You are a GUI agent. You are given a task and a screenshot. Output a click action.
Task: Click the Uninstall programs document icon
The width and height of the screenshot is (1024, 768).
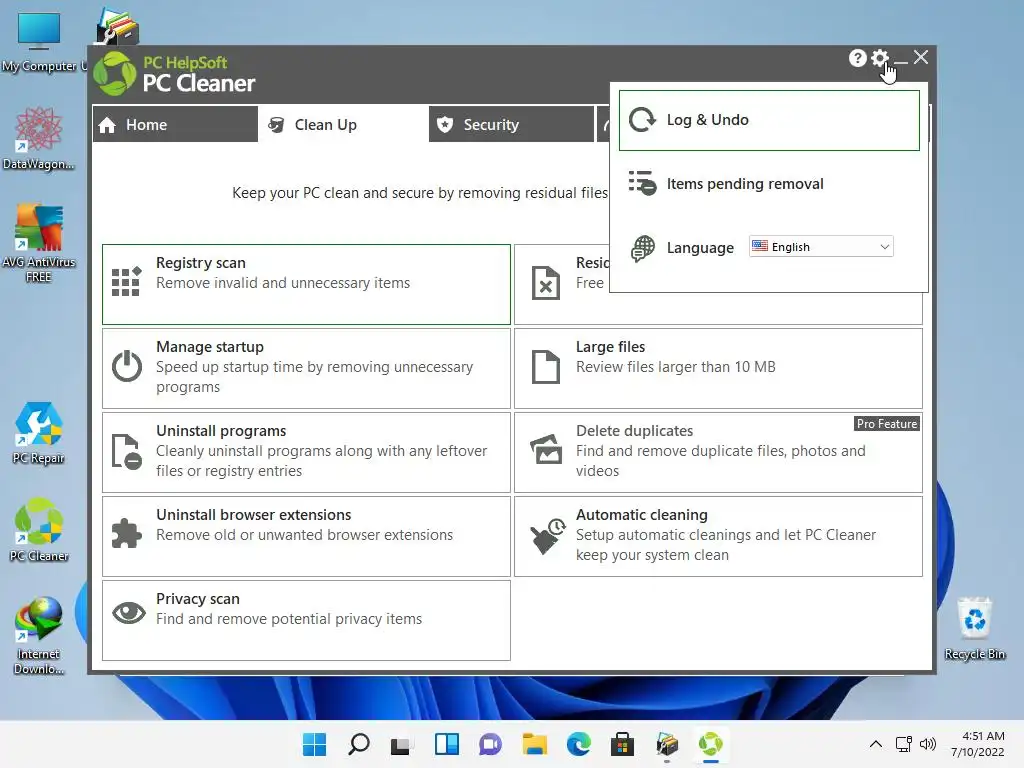tap(126, 451)
